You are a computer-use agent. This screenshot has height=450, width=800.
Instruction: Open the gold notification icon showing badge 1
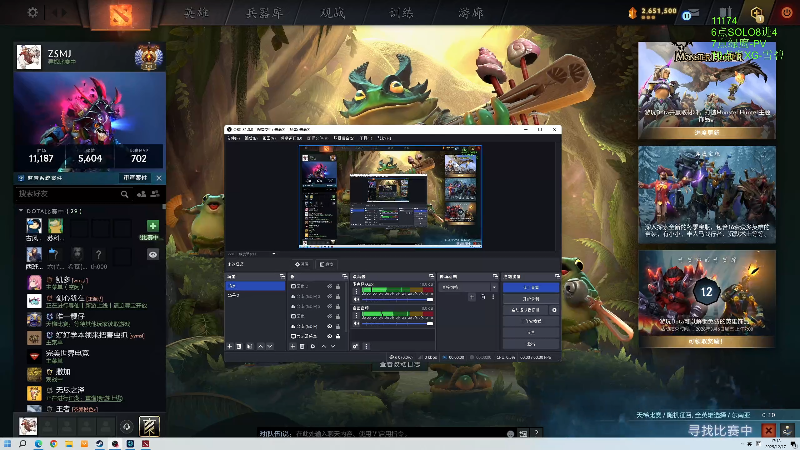[757, 14]
